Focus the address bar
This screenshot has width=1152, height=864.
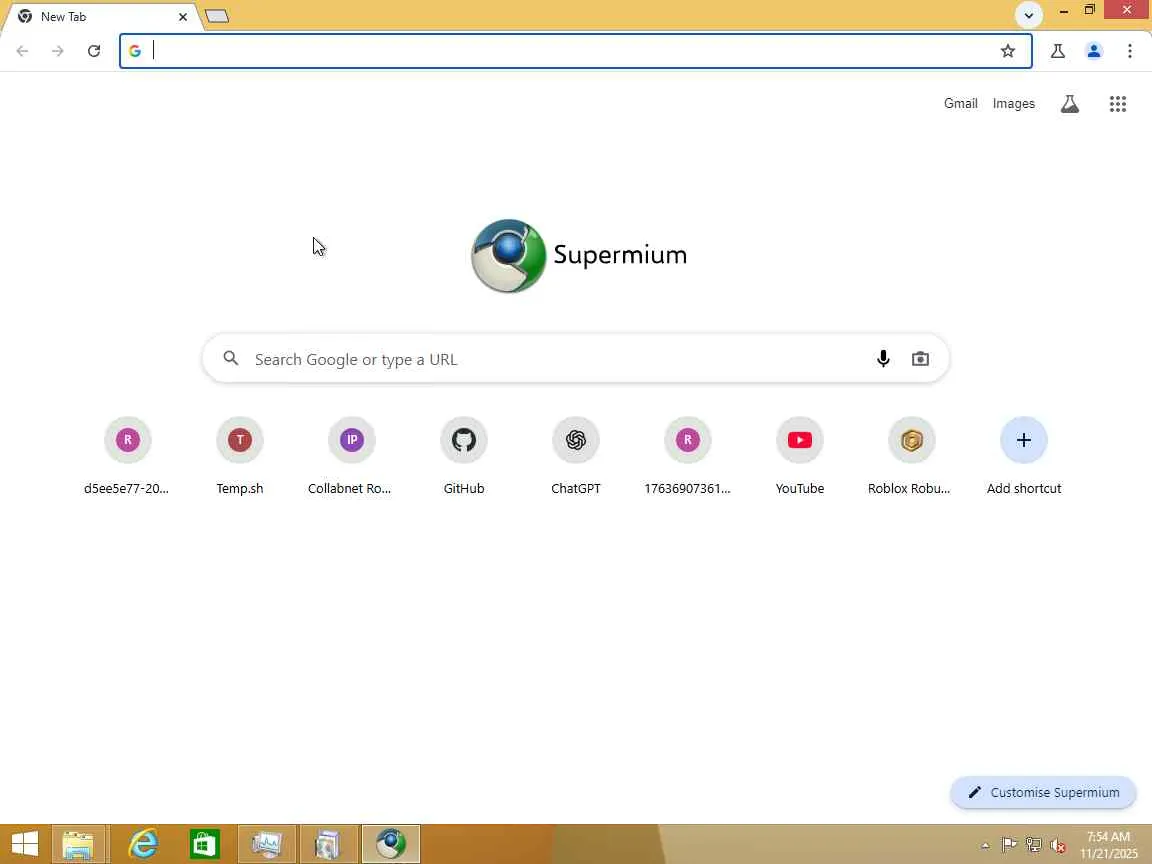pyautogui.click(x=575, y=51)
